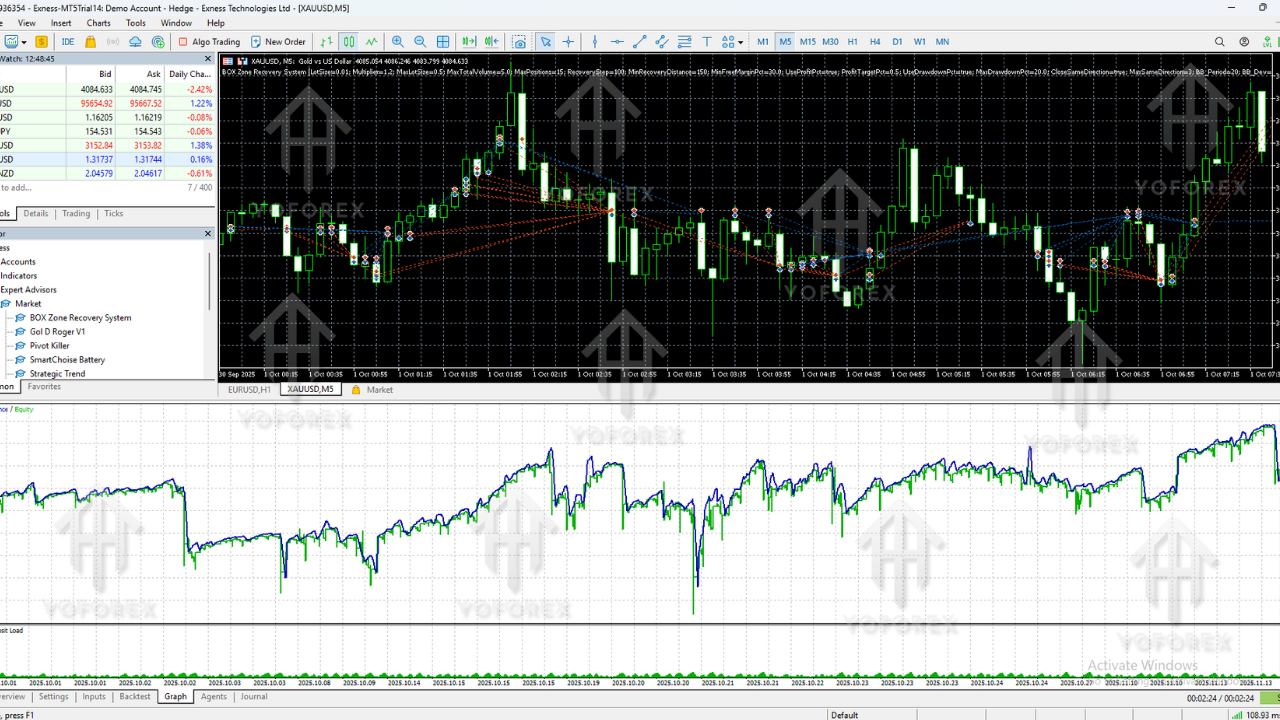Switch to the Backtest tab
1280x720 pixels.
coord(135,697)
